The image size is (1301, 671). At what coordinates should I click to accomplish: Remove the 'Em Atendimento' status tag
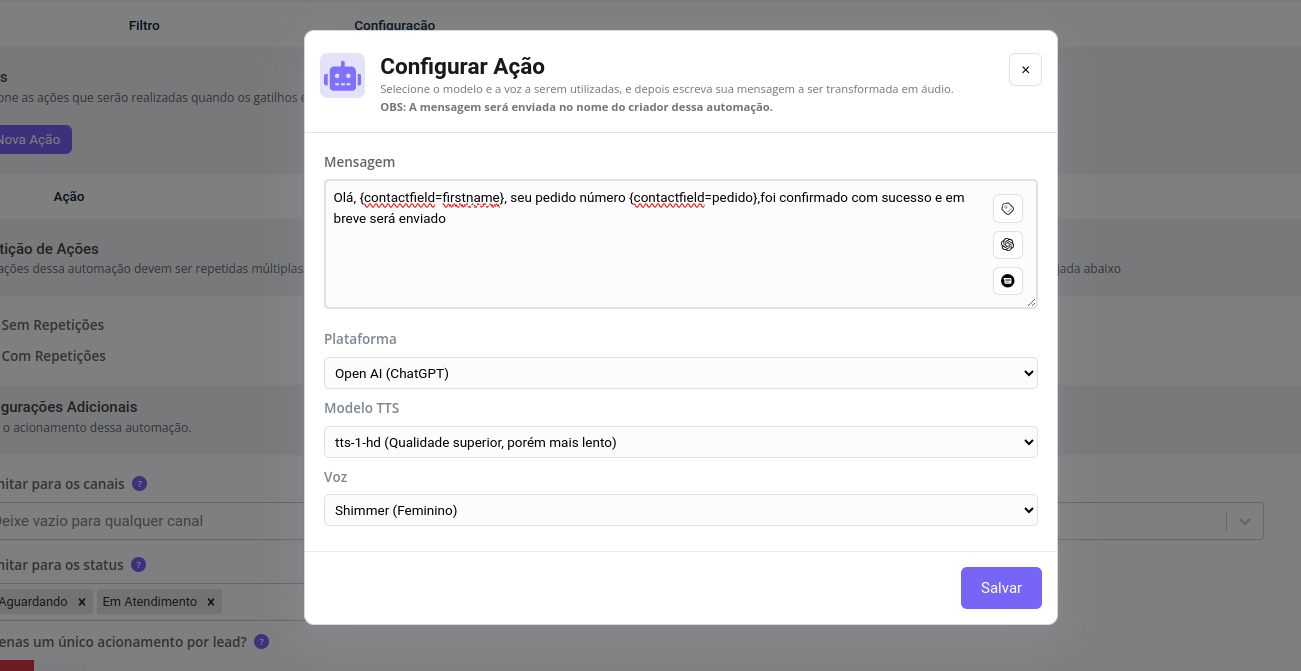coord(210,602)
